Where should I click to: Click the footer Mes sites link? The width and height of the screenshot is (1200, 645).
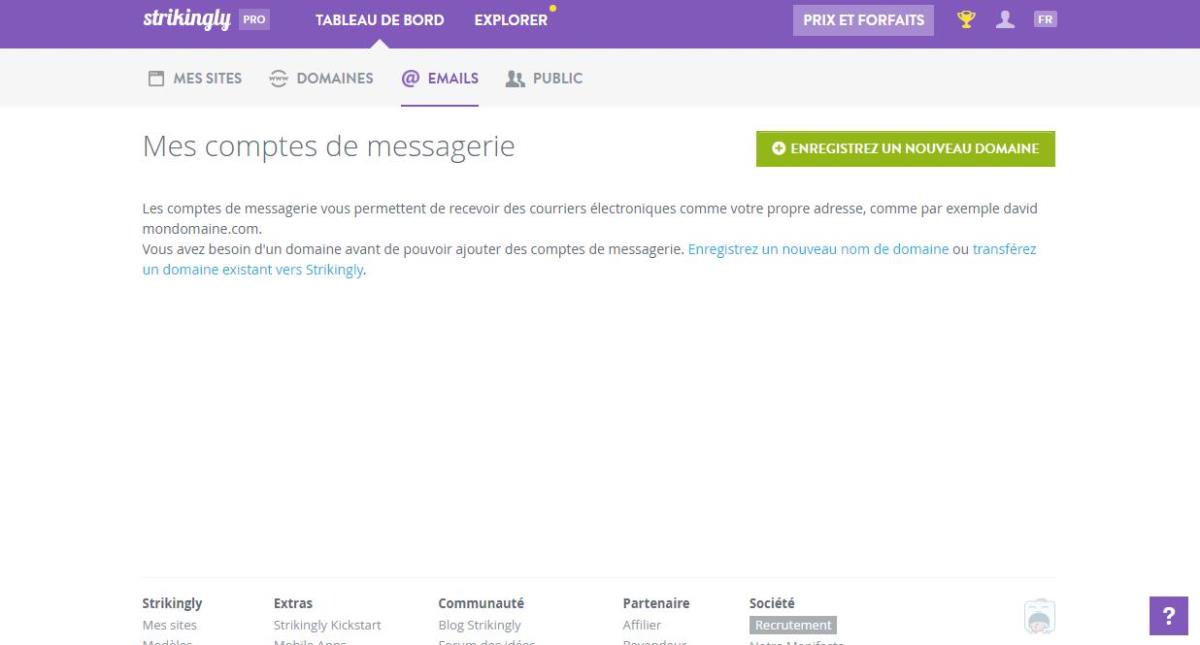(x=170, y=625)
